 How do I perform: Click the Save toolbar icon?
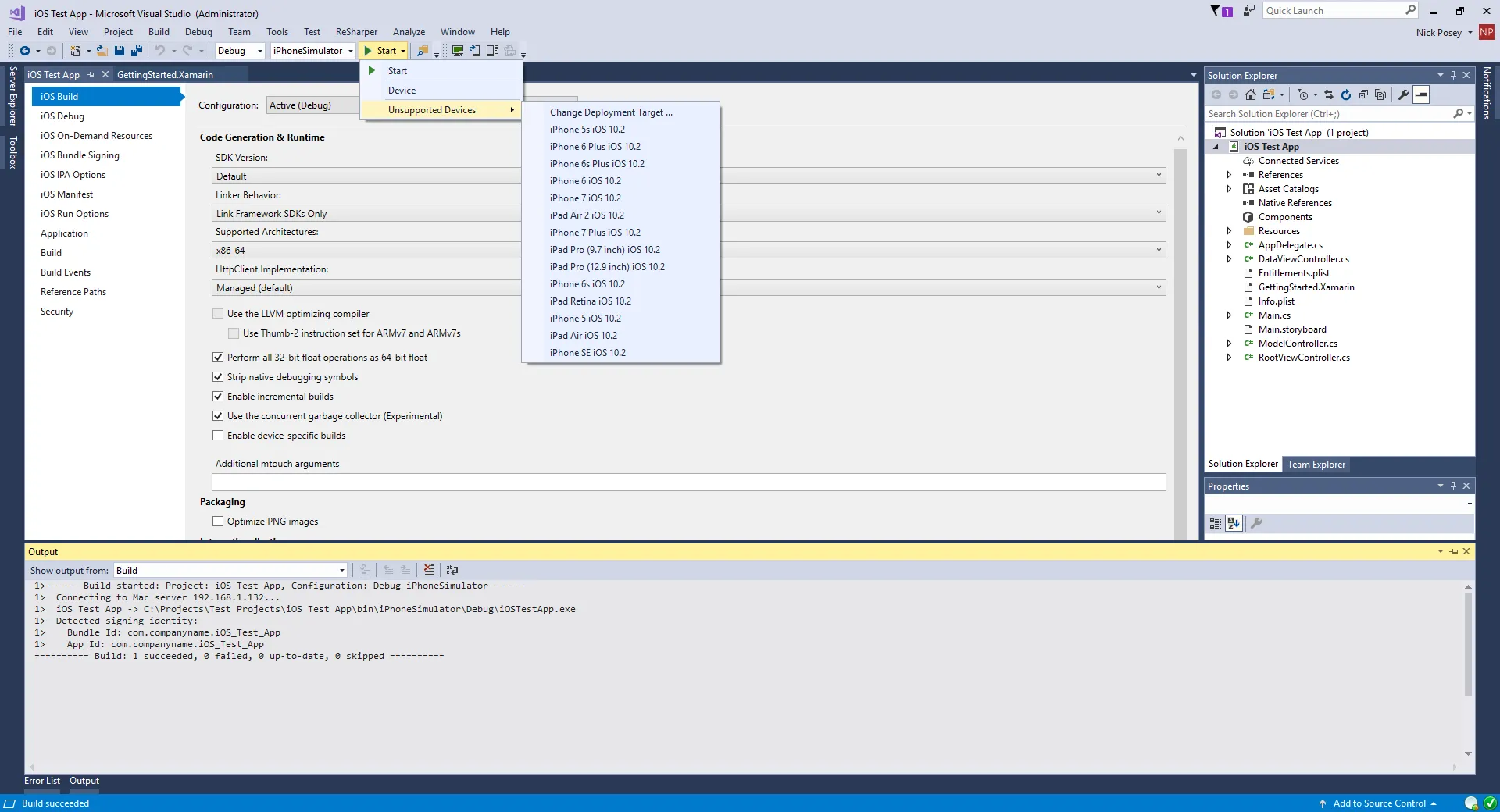120,51
